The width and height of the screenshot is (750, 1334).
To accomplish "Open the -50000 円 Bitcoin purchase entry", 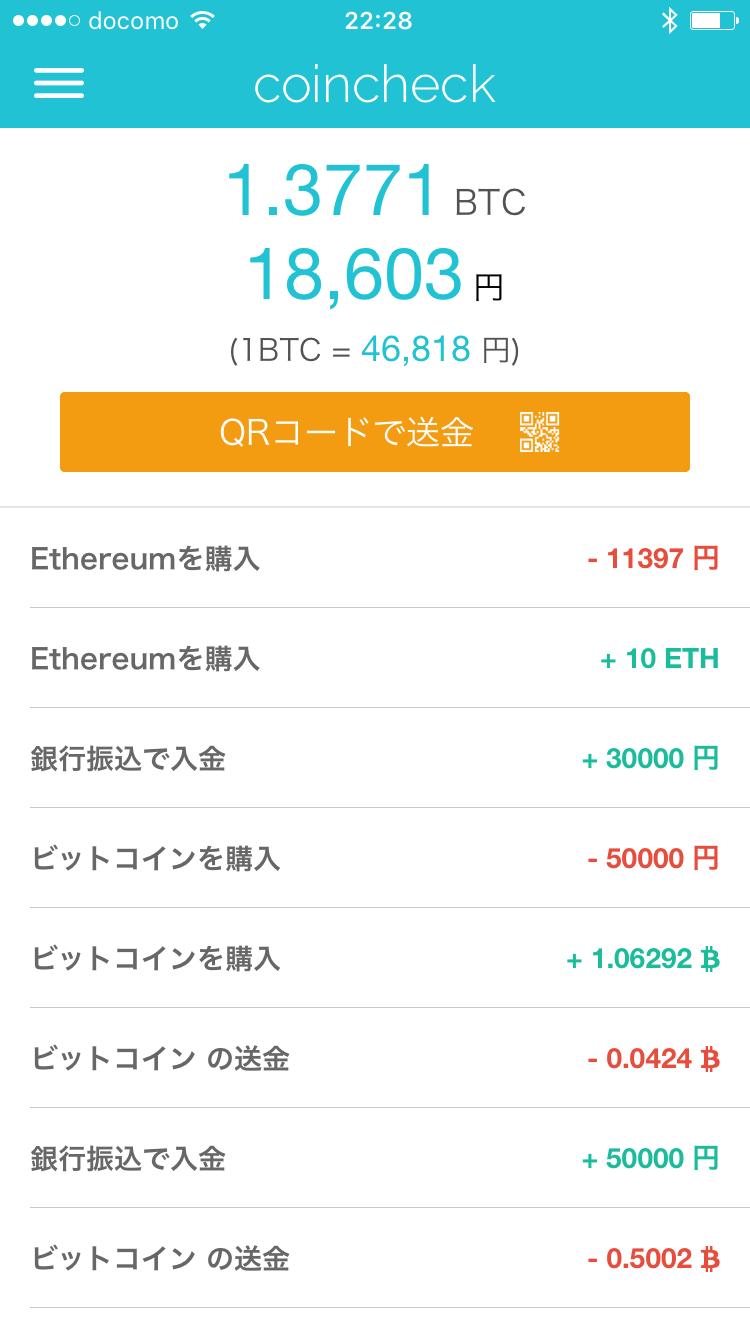I will [x=375, y=858].
